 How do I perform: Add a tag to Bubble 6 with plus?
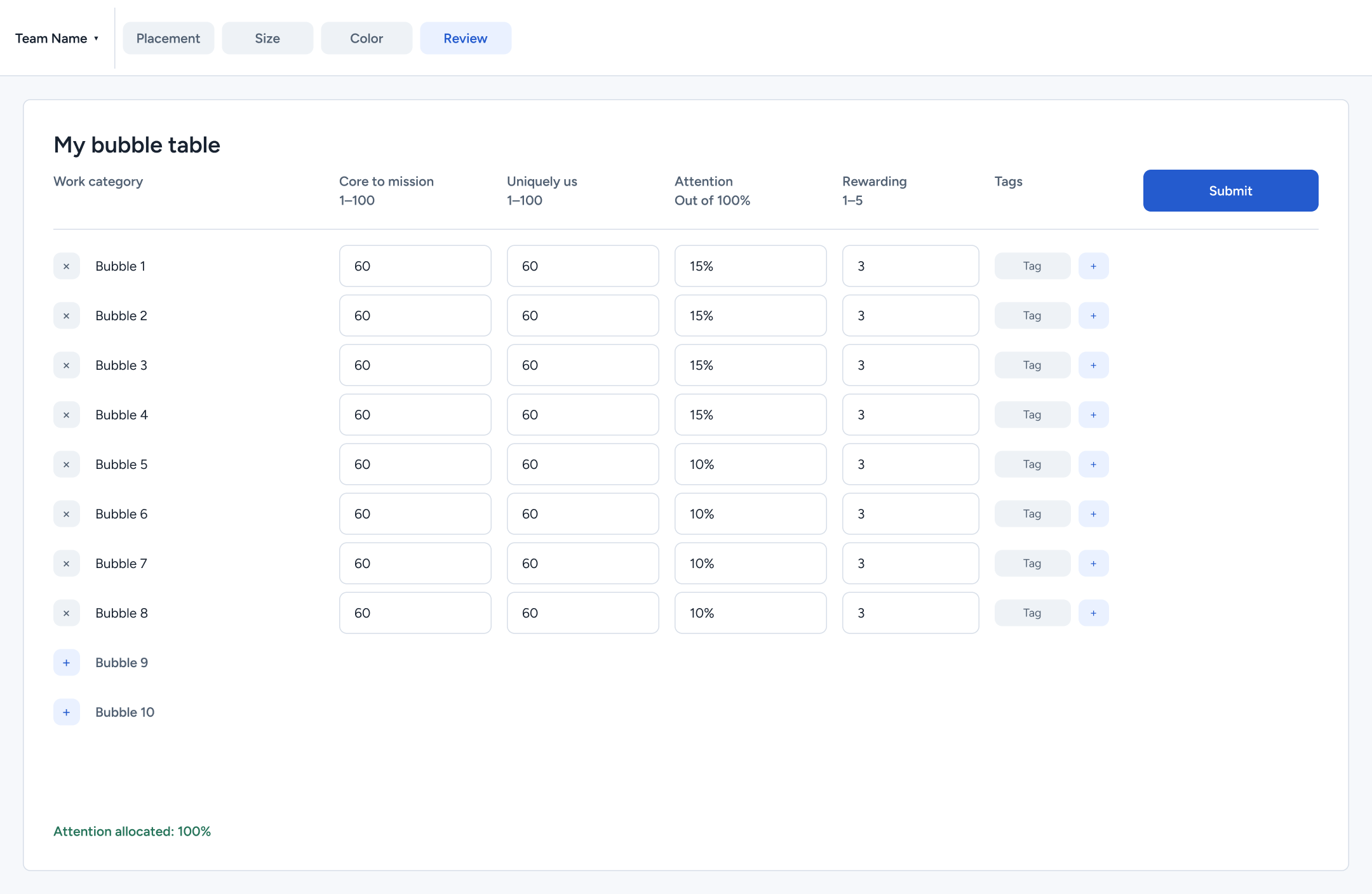(1094, 514)
